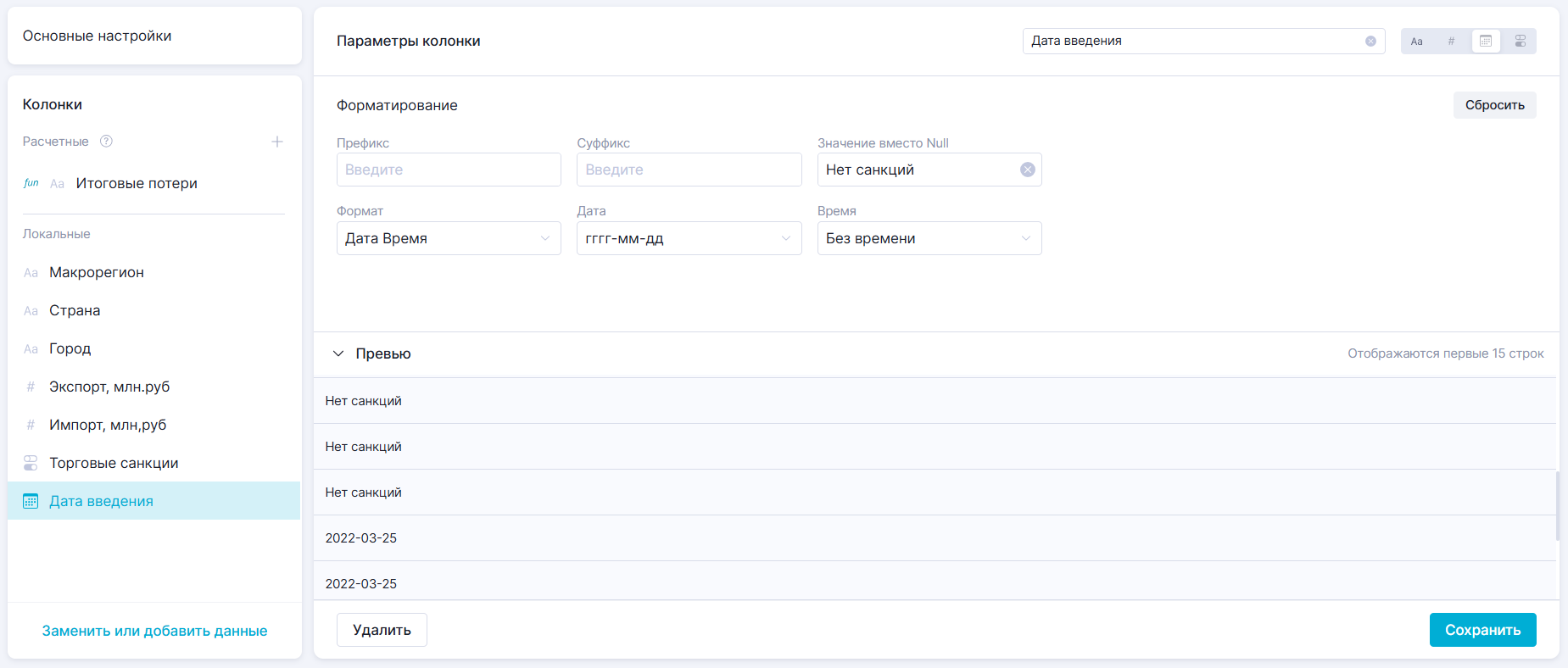1568x668 pixels.
Task: Collapse the Превью section
Action: tap(338, 353)
